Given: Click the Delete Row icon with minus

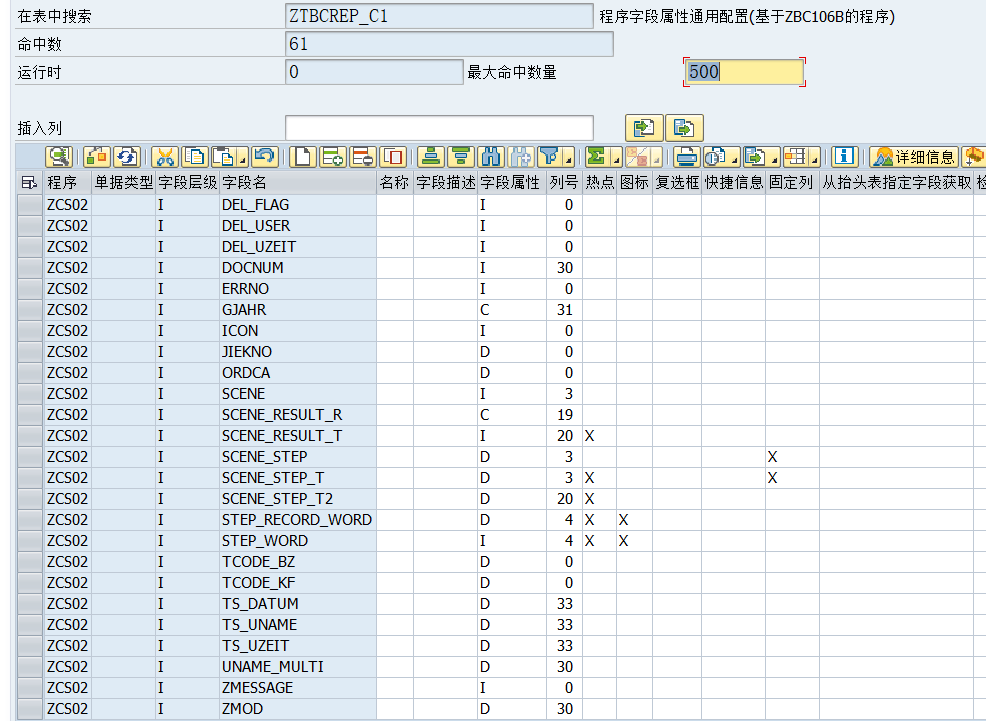Looking at the screenshot, I should click(363, 156).
